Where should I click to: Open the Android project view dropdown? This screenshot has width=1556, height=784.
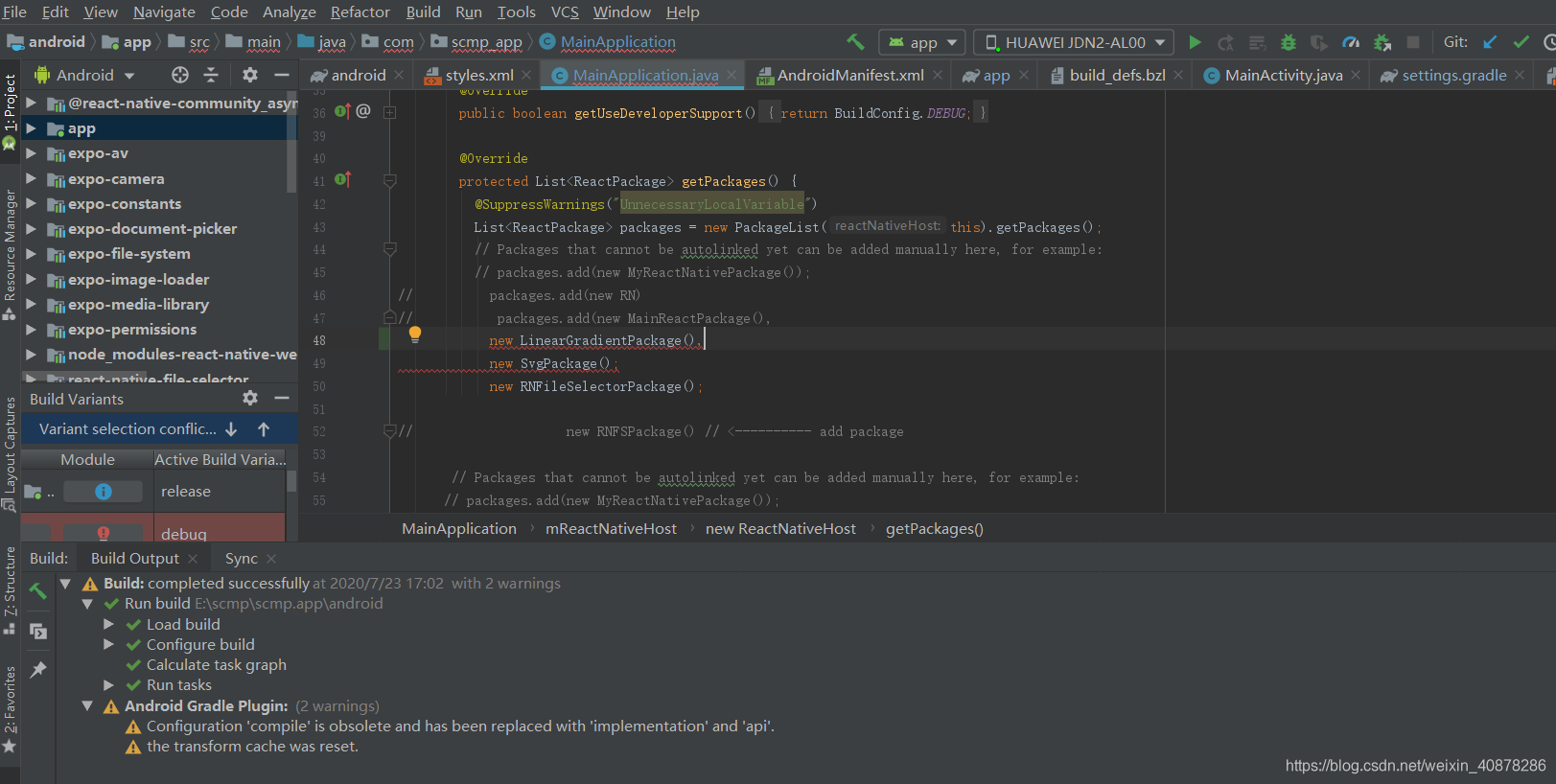coord(84,75)
